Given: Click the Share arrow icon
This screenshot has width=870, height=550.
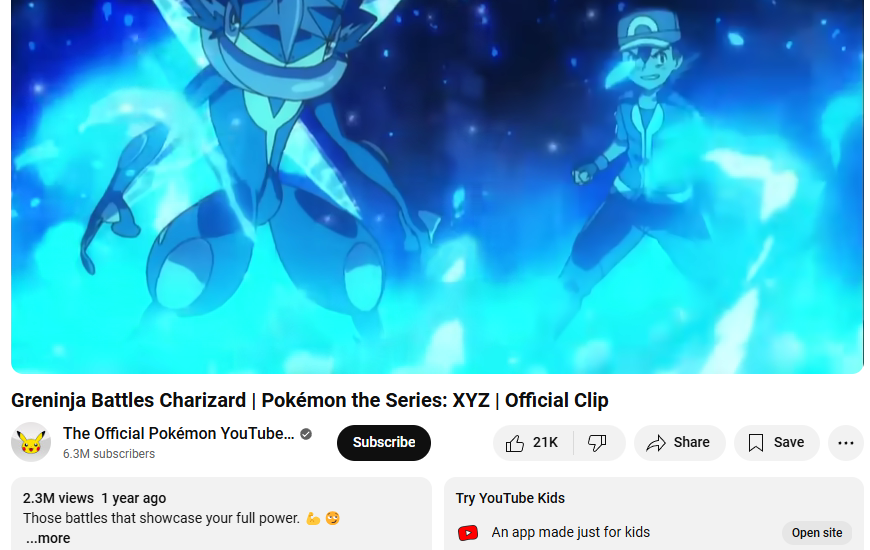Looking at the screenshot, I should pos(656,443).
